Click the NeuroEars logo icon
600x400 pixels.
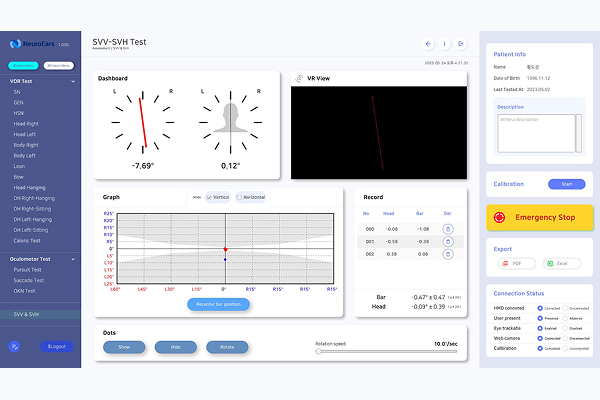(14, 44)
